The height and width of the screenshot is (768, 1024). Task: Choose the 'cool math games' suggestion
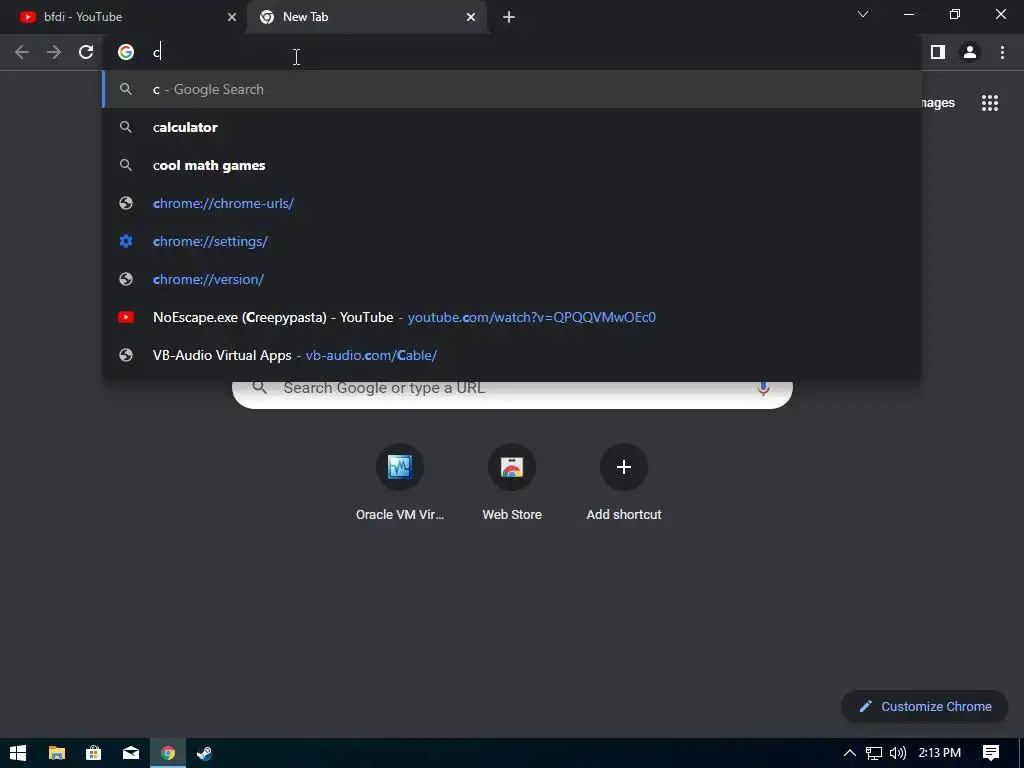click(x=512, y=165)
